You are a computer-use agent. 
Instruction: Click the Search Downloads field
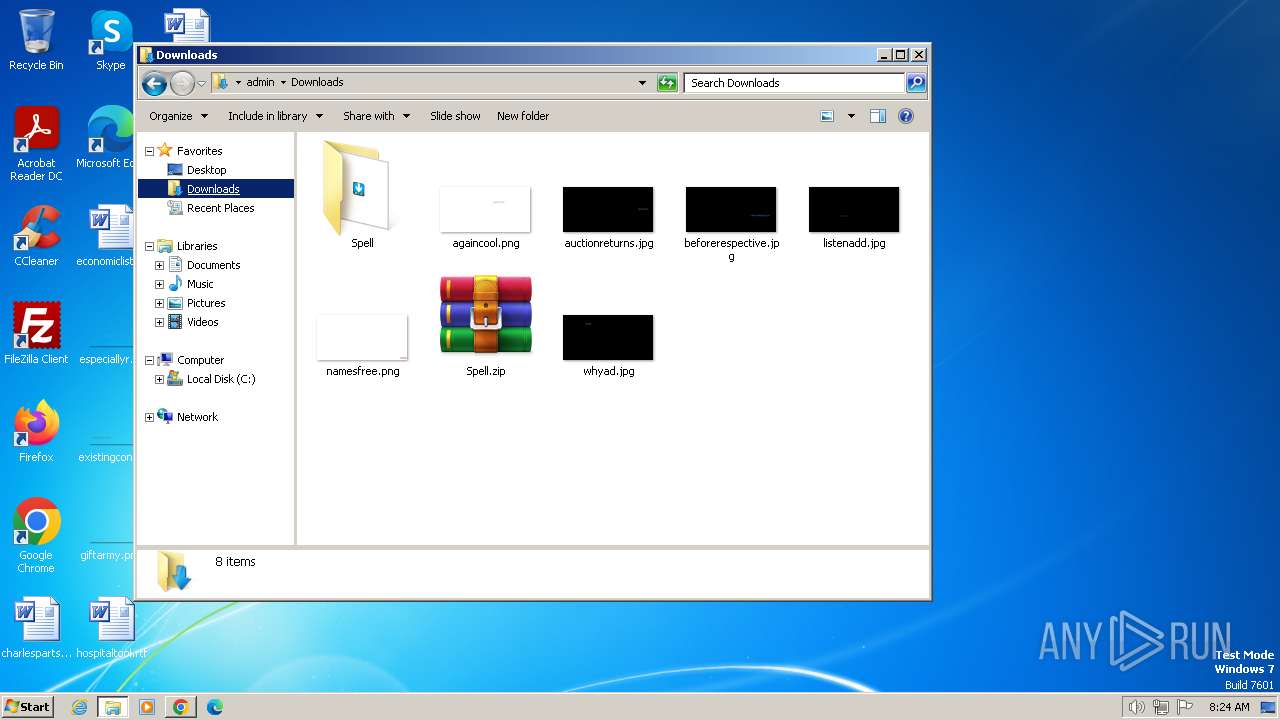tap(795, 83)
